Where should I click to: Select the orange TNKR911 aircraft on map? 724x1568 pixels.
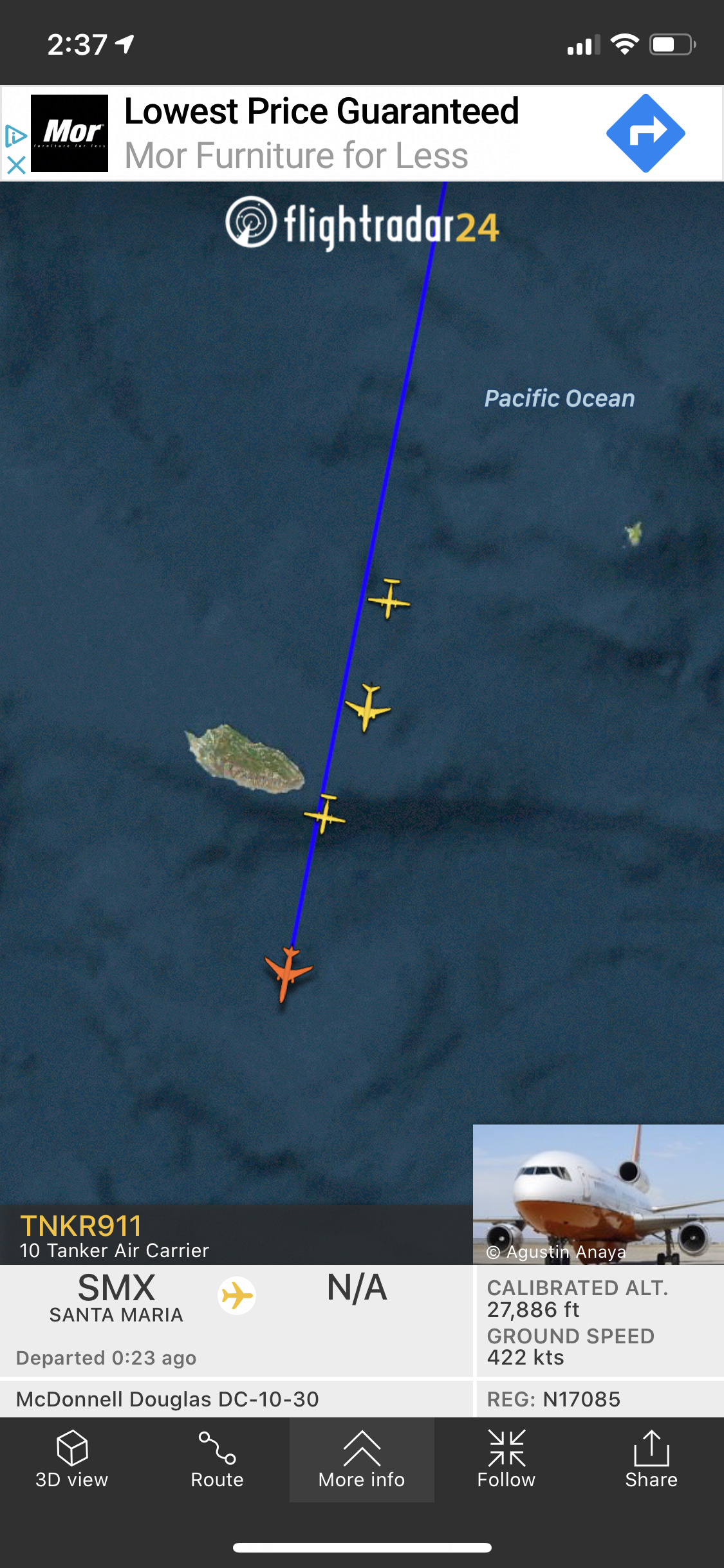(288, 973)
